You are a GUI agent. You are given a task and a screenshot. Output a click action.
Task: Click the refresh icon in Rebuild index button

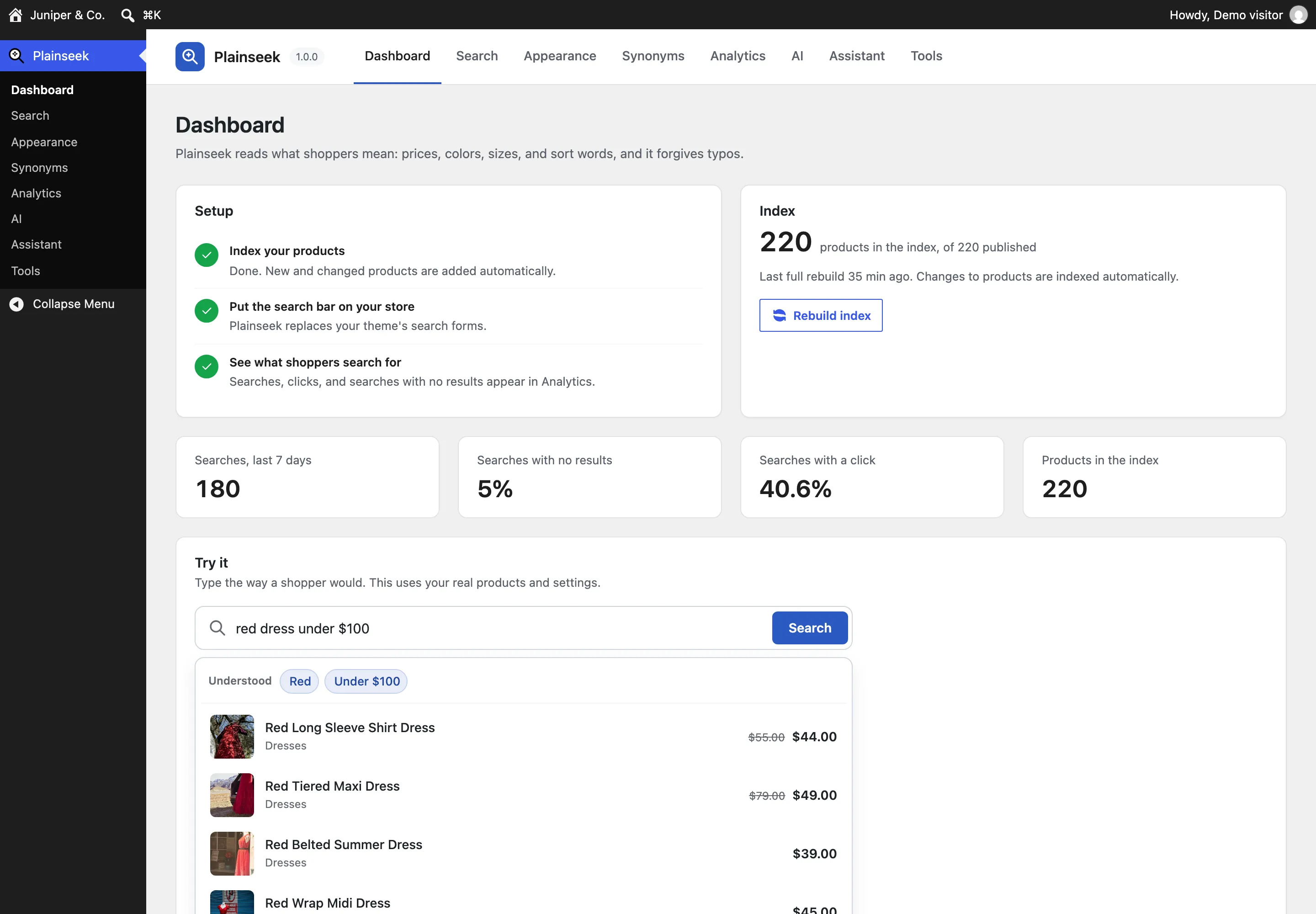point(780,315)
